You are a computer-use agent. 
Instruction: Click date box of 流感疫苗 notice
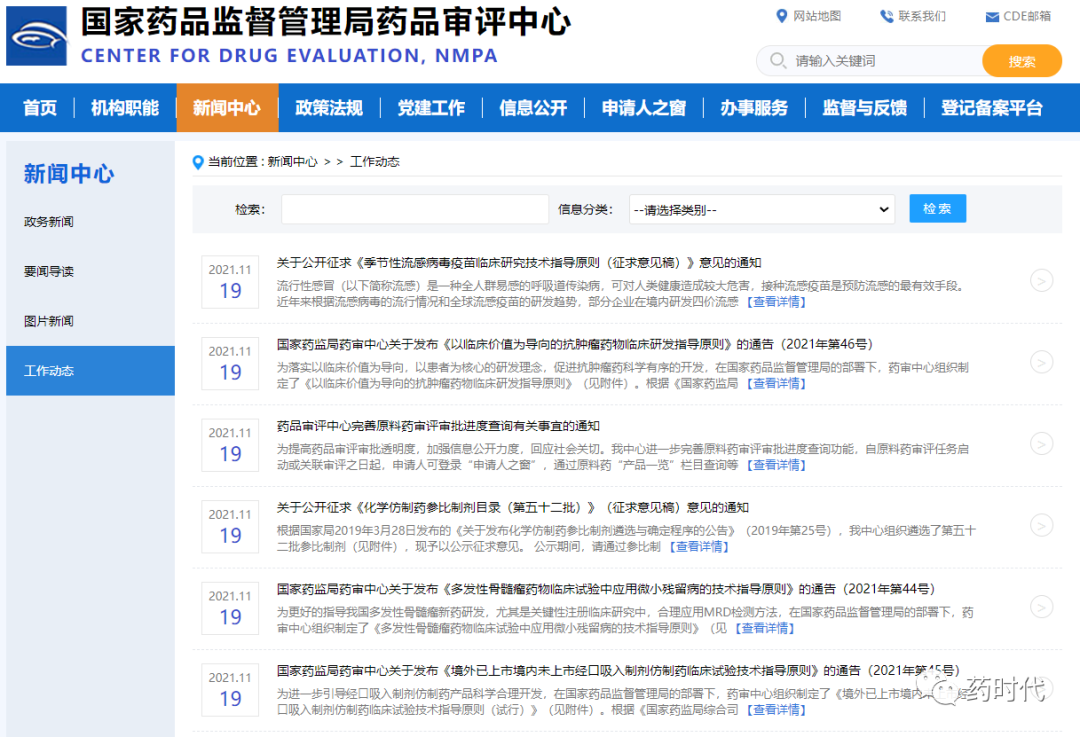point(230,282)
